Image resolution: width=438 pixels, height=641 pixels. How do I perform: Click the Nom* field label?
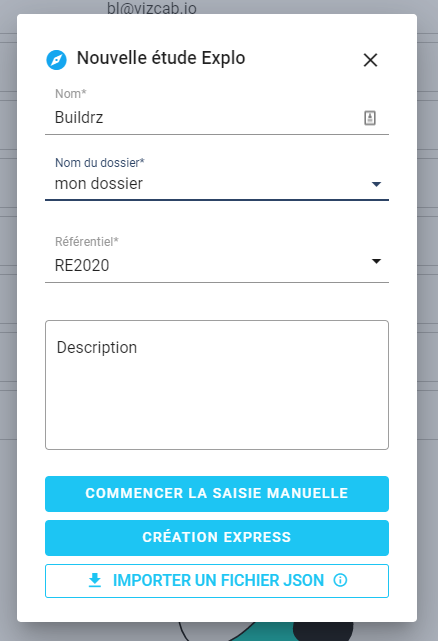71,94
